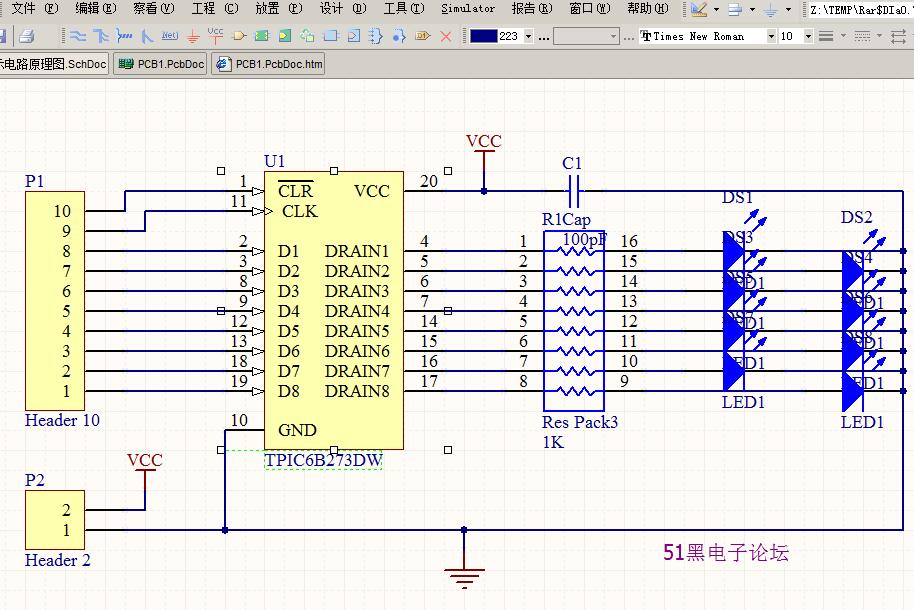This screenshot has height=610, width=914.
Task: Open the Simulator menu
Action: pos(468,9)
